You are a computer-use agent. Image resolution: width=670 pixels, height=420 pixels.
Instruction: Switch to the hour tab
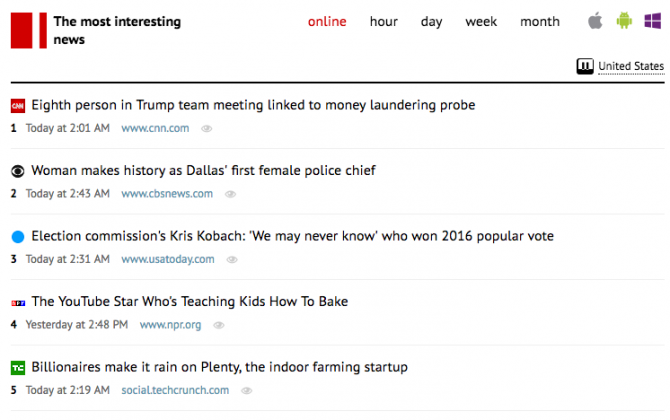point(384,22)
